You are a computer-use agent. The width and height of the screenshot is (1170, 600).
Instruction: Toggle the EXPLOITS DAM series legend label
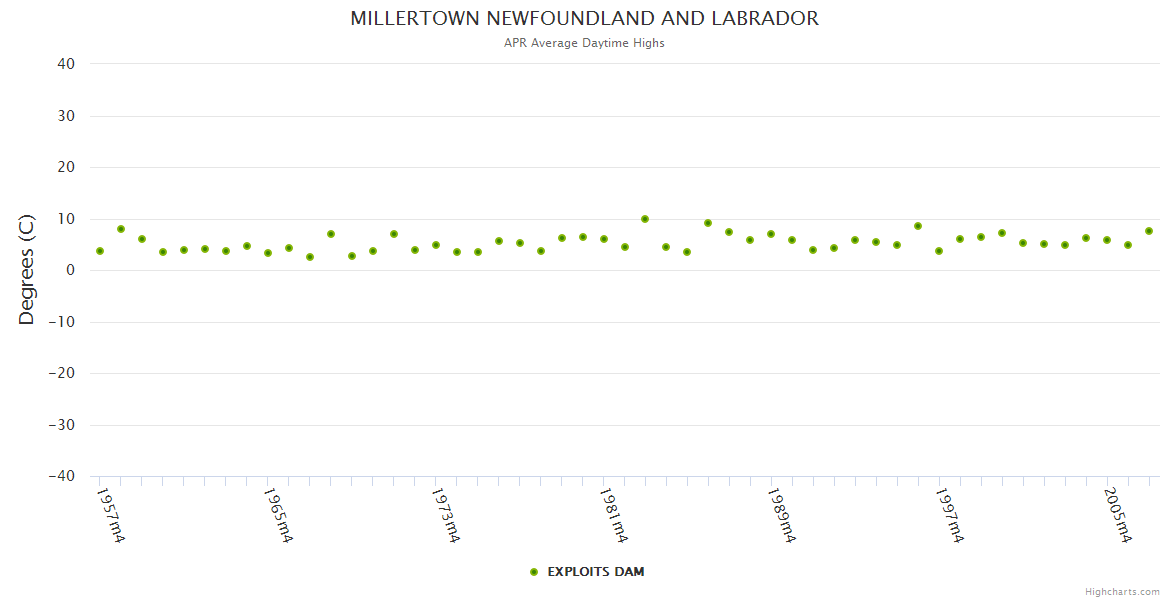tap(595, 572)
